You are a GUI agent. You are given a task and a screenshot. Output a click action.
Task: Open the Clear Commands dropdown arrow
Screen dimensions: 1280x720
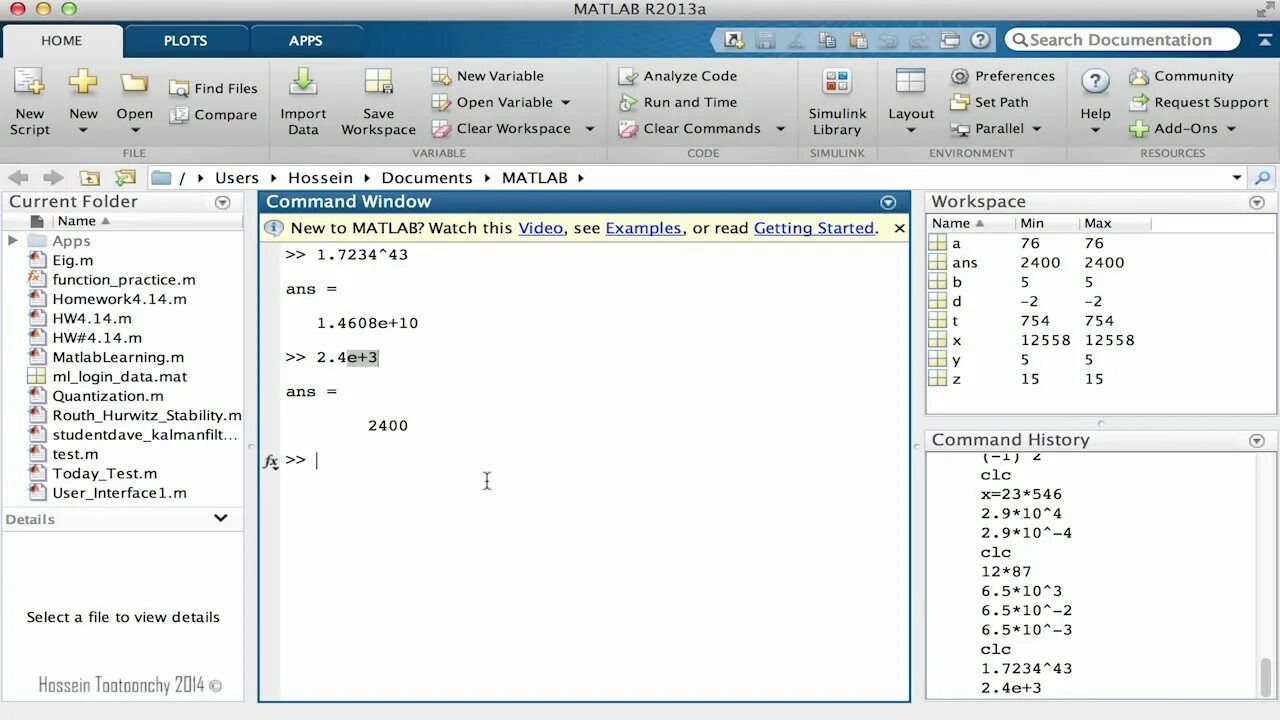point(780,129)
